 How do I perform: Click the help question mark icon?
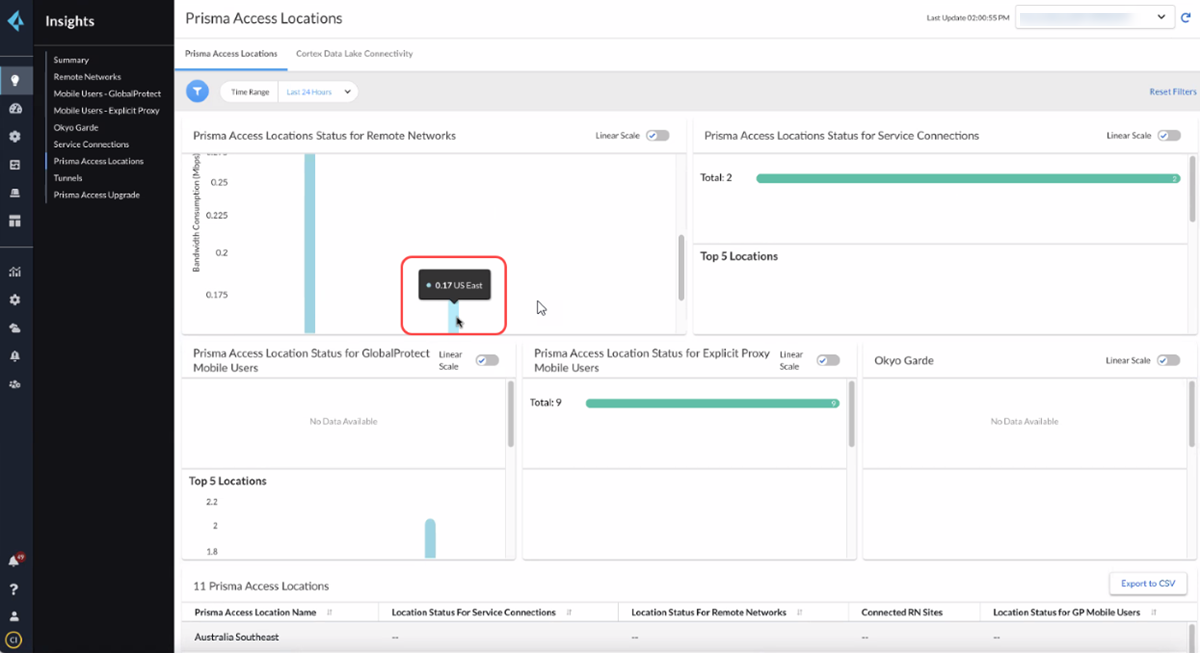pyautogui.click(x=15, y=589)
